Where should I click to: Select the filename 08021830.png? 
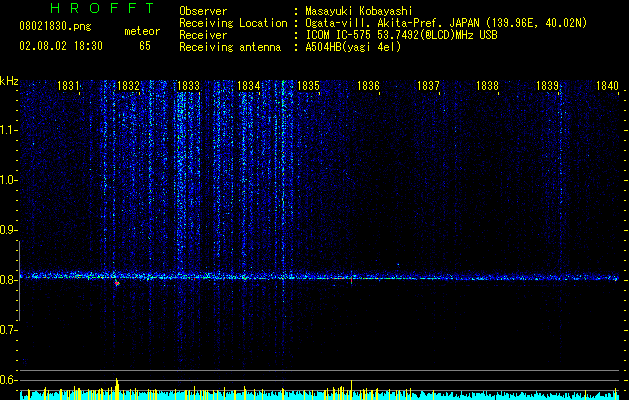pos(55,27)
